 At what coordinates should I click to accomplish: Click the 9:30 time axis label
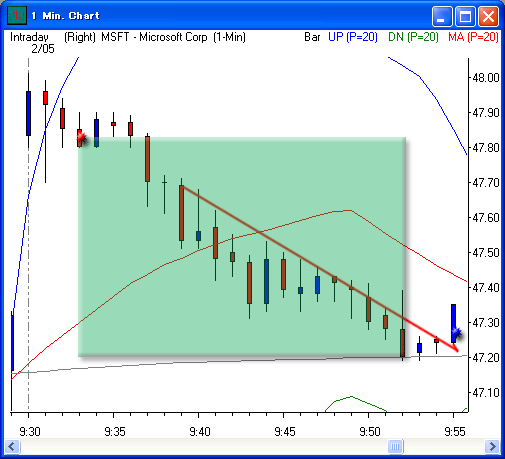30,432
